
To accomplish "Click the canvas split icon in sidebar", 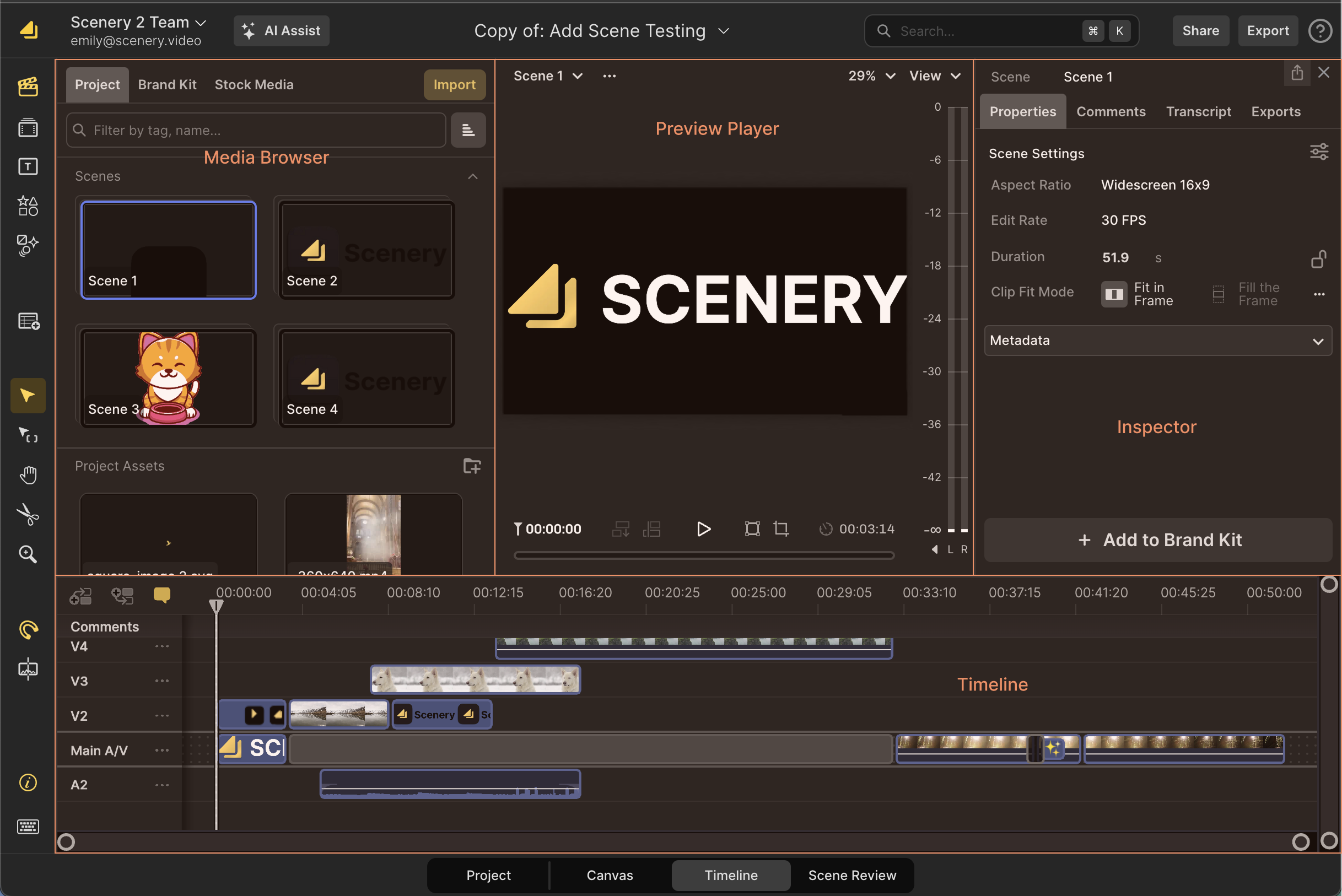I will tap(28, 668).
